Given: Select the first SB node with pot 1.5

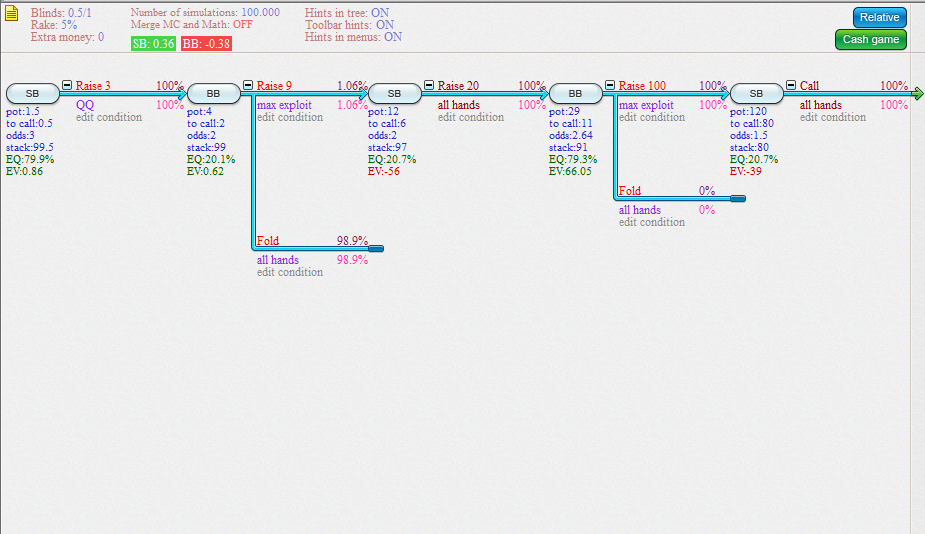Looking at the screenshot, I should click(32, 93).
